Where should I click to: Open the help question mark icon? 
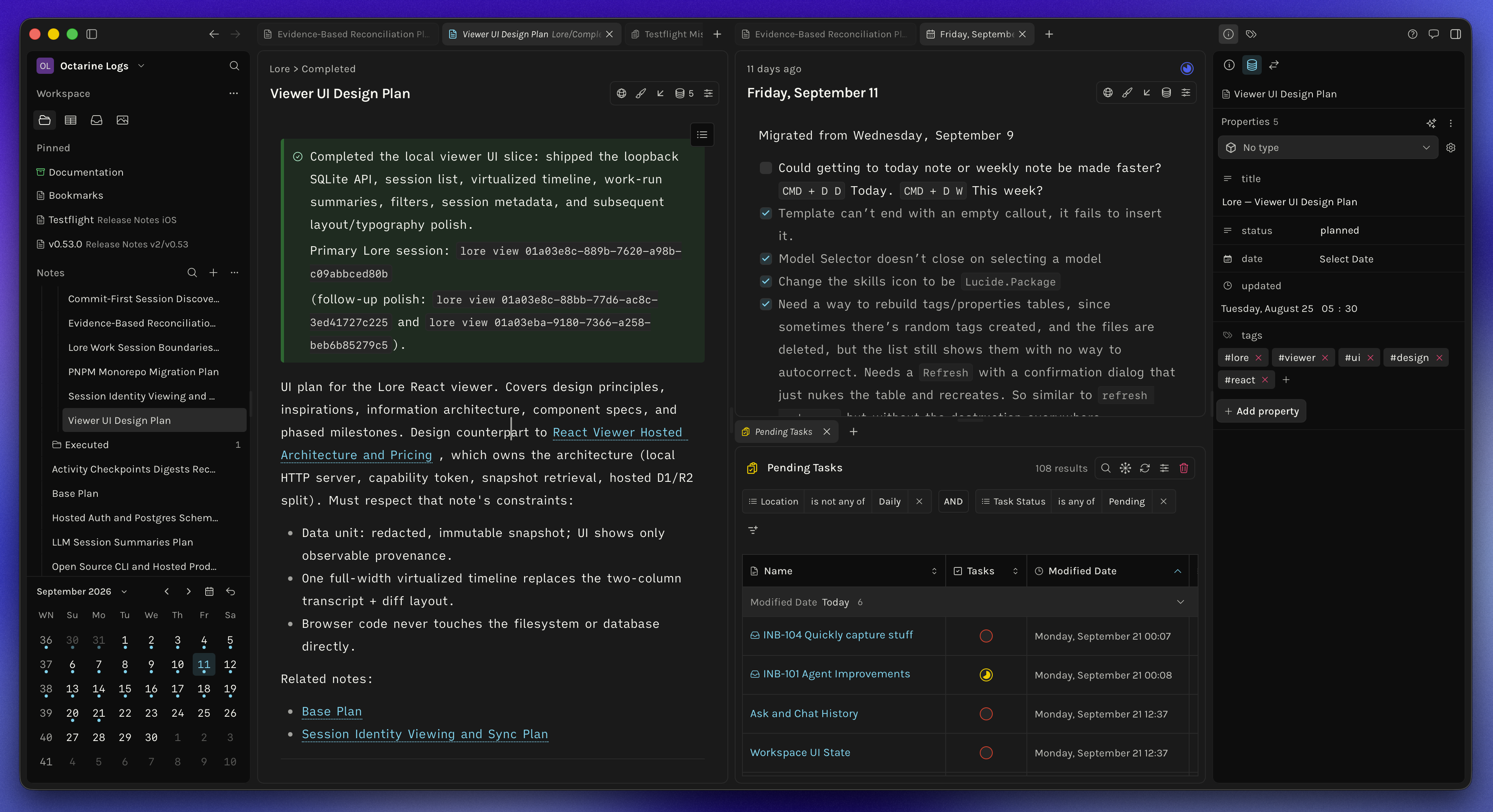[1412, 34]
